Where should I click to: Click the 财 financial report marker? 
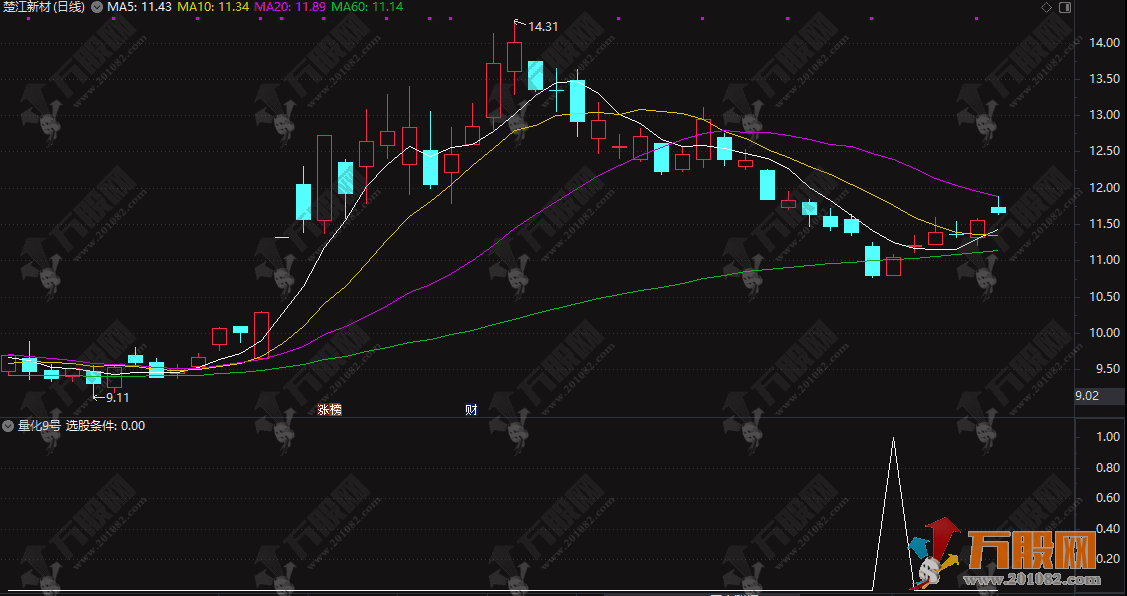470,409
